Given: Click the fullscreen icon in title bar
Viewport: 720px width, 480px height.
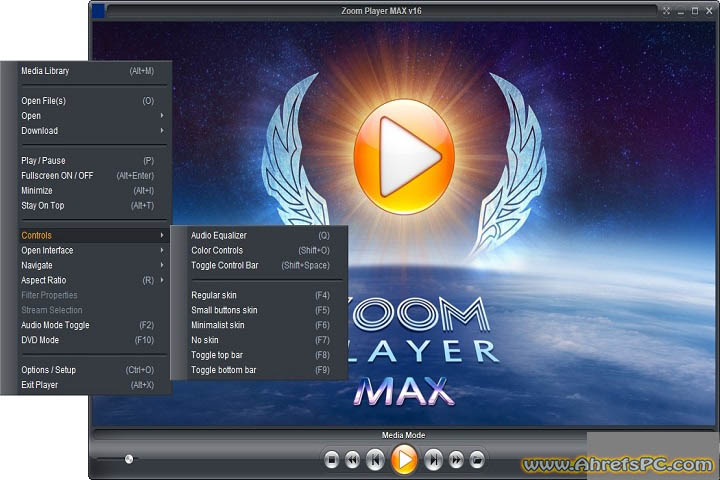Looking at the screenshot, I should point(666,11).
